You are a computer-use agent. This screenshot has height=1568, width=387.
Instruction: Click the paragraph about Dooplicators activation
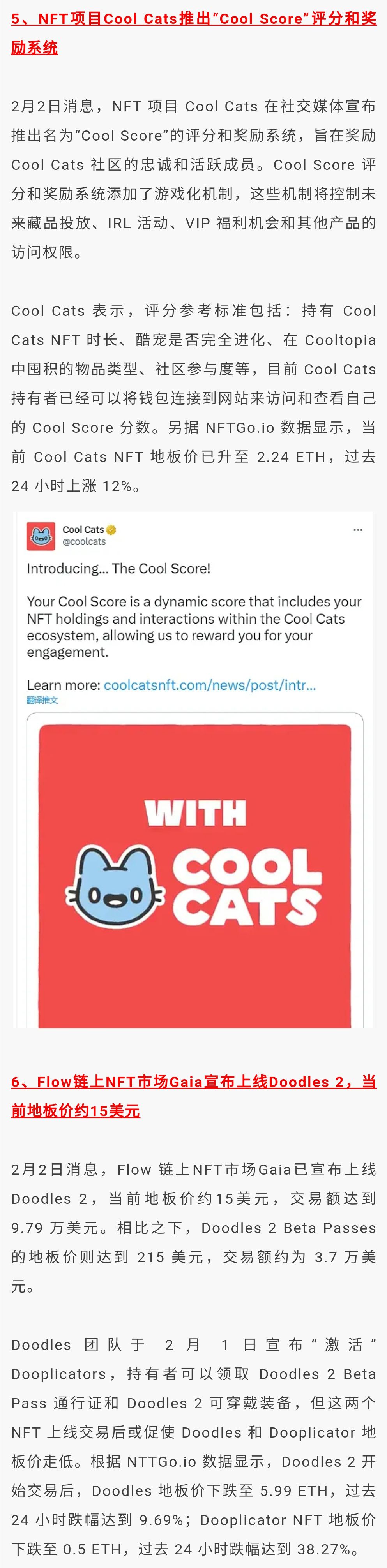click(x=194, y=1447)
